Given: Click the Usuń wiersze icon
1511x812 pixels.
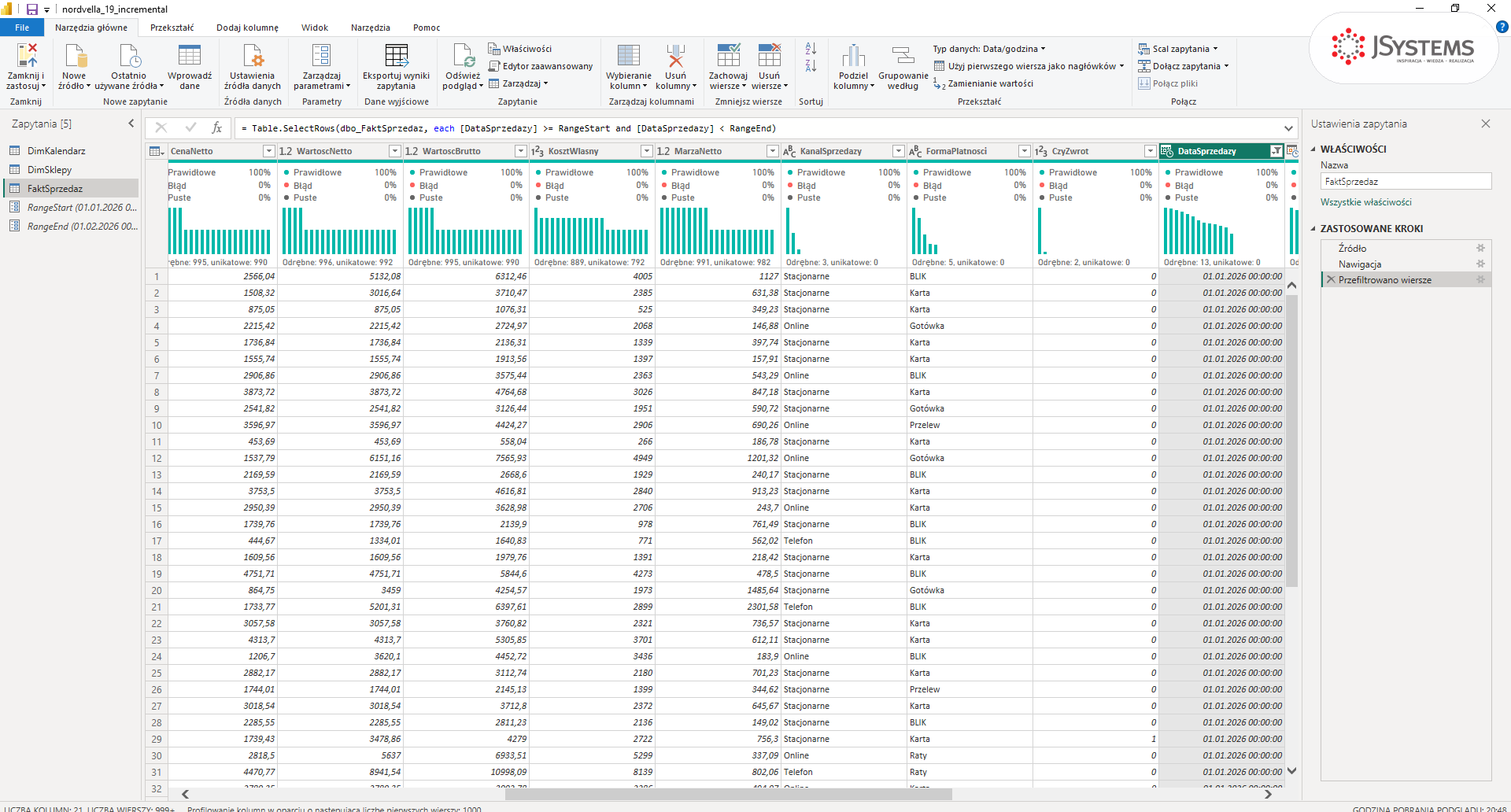Looking at the screenshot, I should tap(769, 55).
